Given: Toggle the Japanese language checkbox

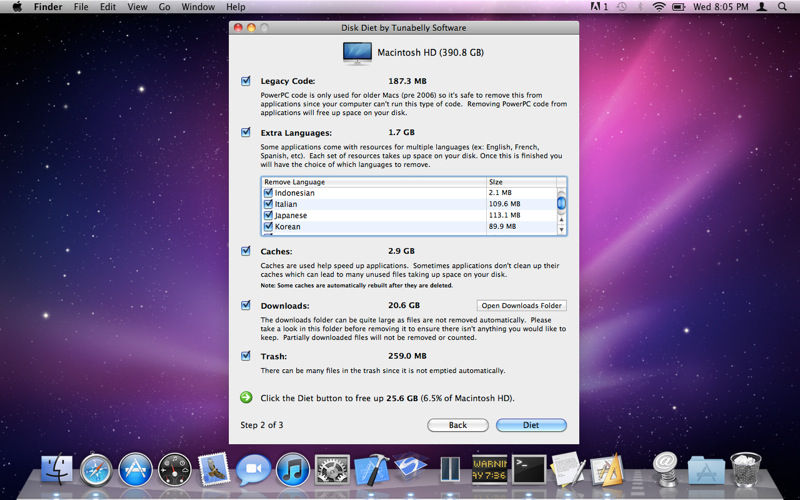Looking at the screenshot, I should [x=268, y=215].
